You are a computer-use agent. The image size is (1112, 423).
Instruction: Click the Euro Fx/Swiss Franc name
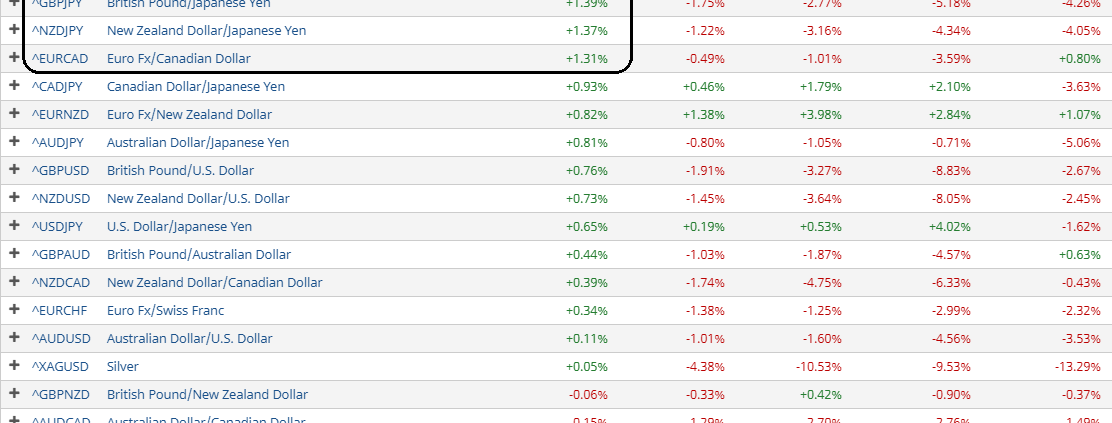tap(165, 311)
